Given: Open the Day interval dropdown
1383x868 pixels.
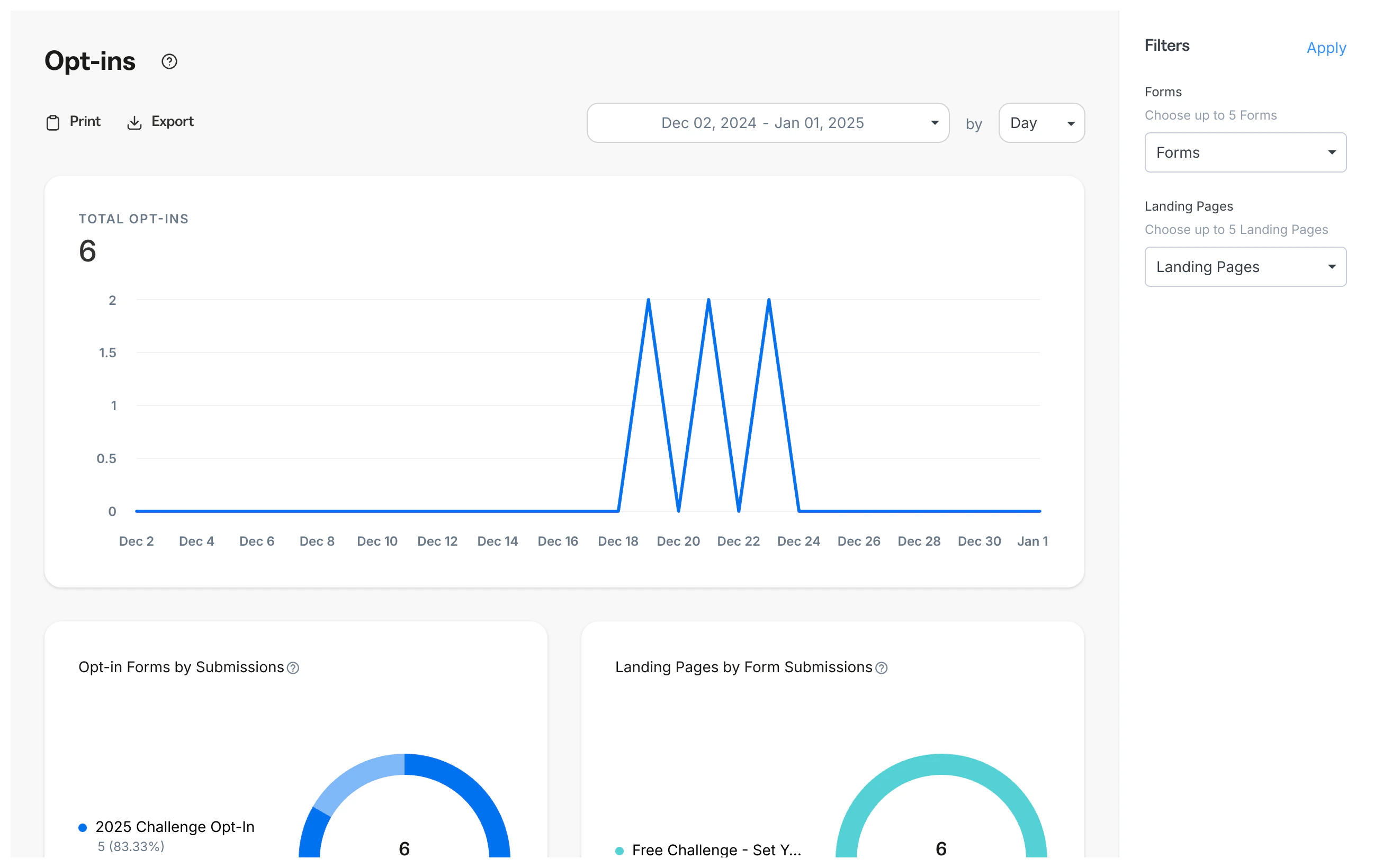Looking at the screenshot, I should [1041, 122].
